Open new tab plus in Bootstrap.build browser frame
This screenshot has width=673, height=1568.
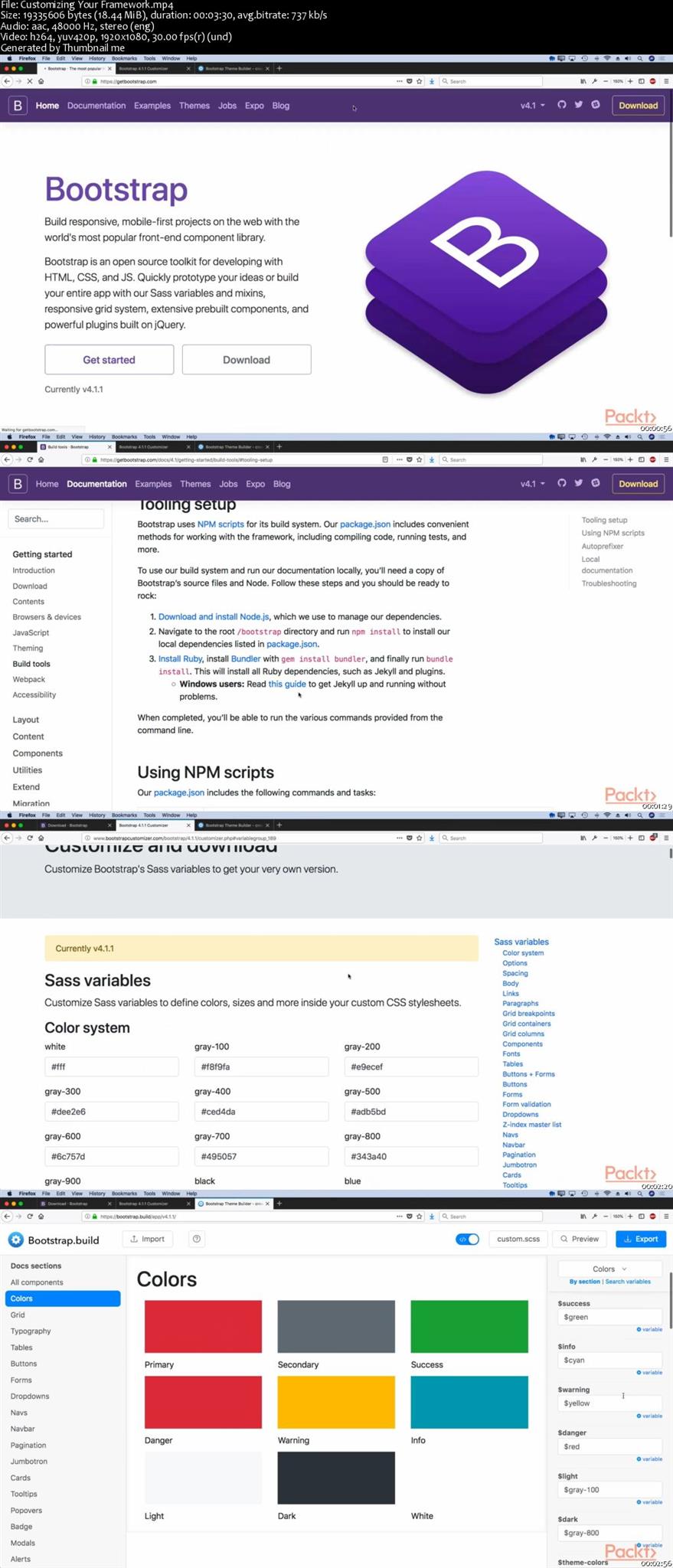tap(279, 1204)
